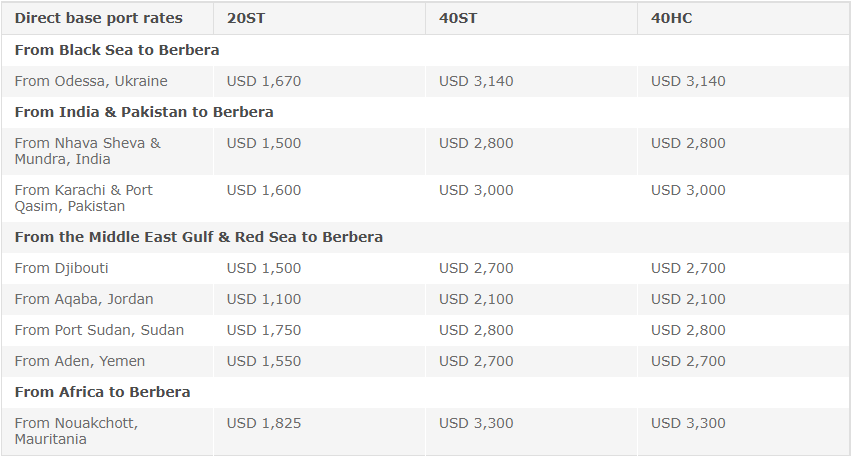853x458 pixels.
Task: Select Aqaba 20ST rate USD 1,100
Action: pos(264,299)
